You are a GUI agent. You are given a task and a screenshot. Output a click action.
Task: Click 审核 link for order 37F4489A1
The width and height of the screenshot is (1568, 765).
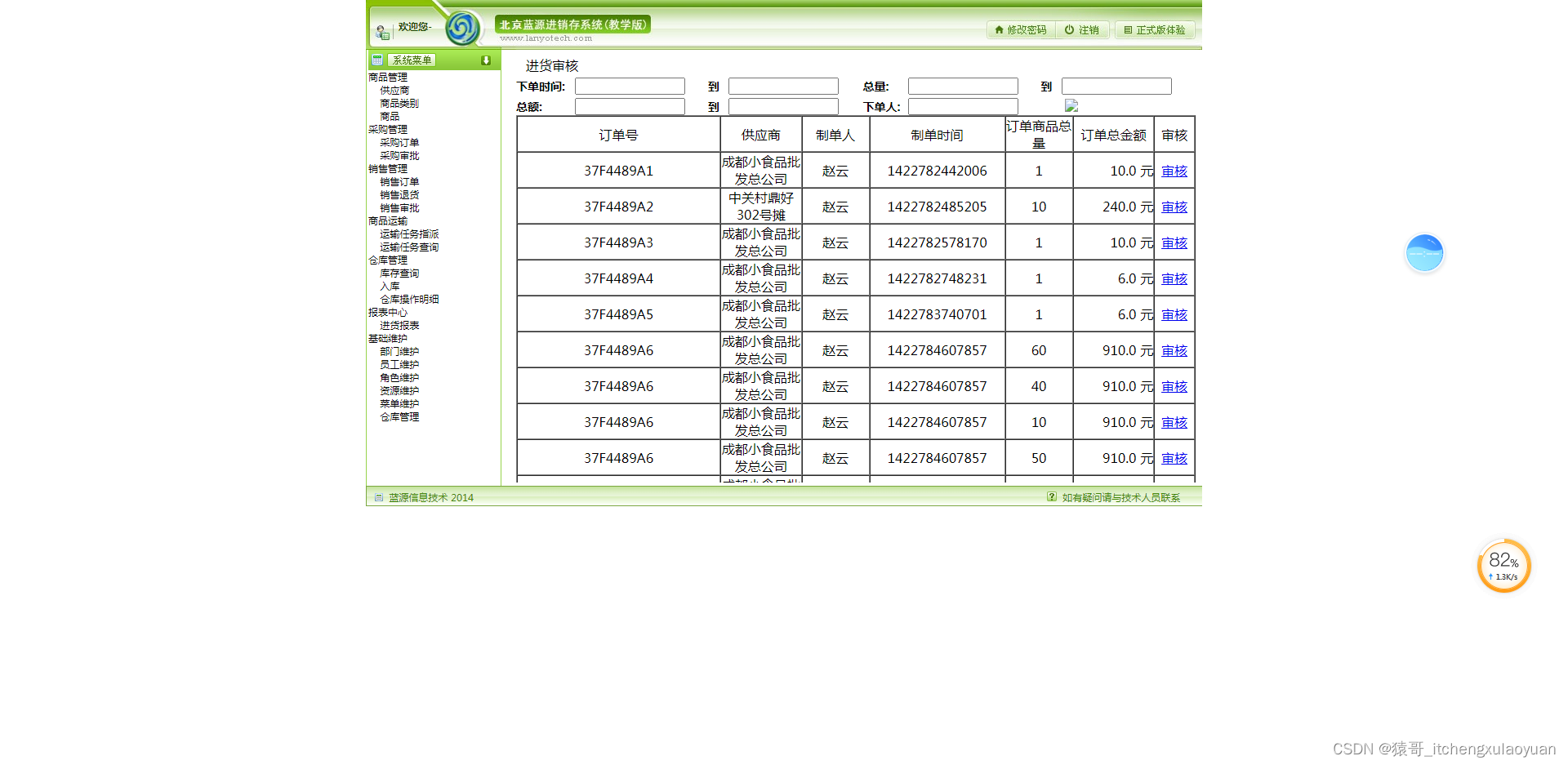coord(1174,171)
